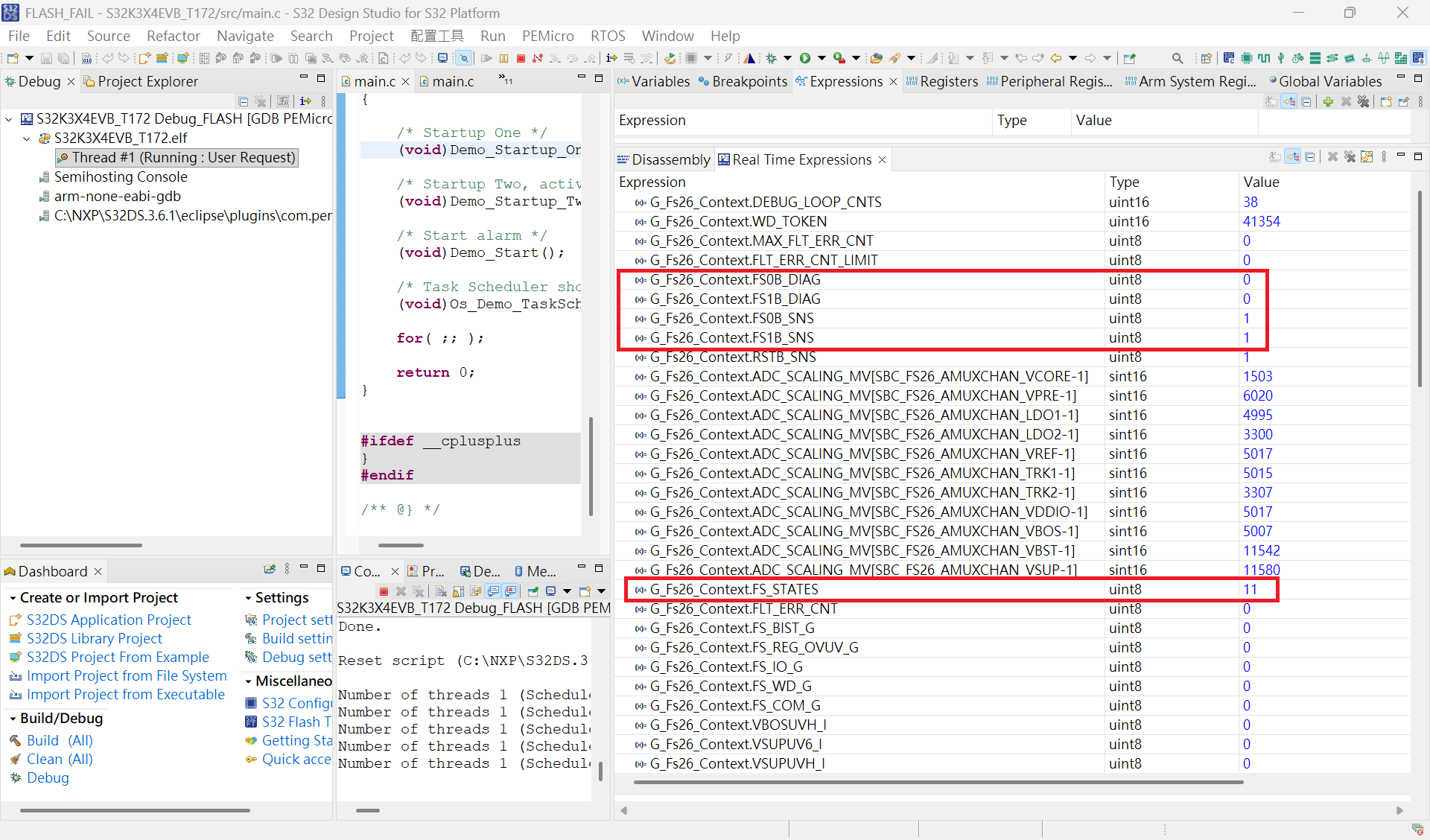Click the New file toolbar icon
This screenshot has width=1430, height=840.
pyautogui.click(x=13, y=58)
